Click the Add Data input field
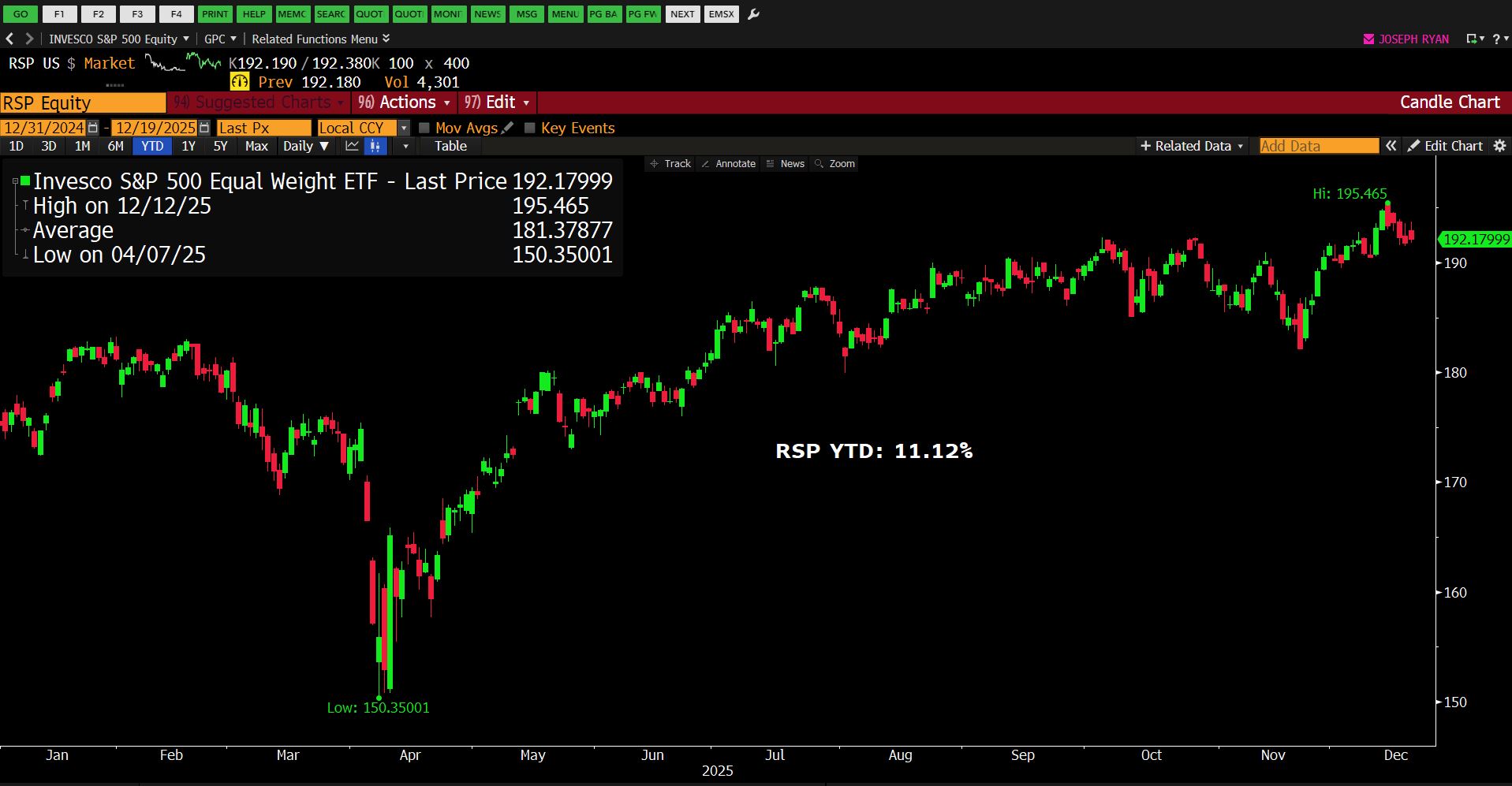Viewport: 1512px width, 786px height. click(x=1318, y=146)
